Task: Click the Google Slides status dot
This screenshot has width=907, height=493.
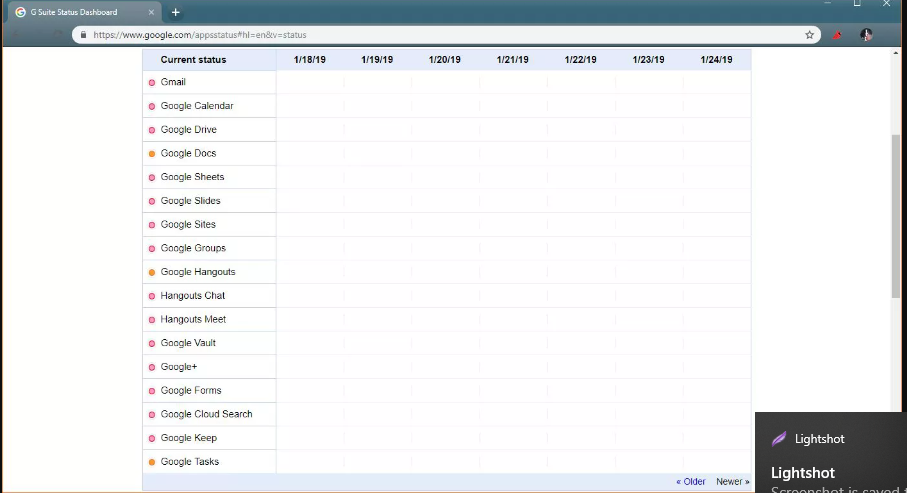Action: coord(152,201)
